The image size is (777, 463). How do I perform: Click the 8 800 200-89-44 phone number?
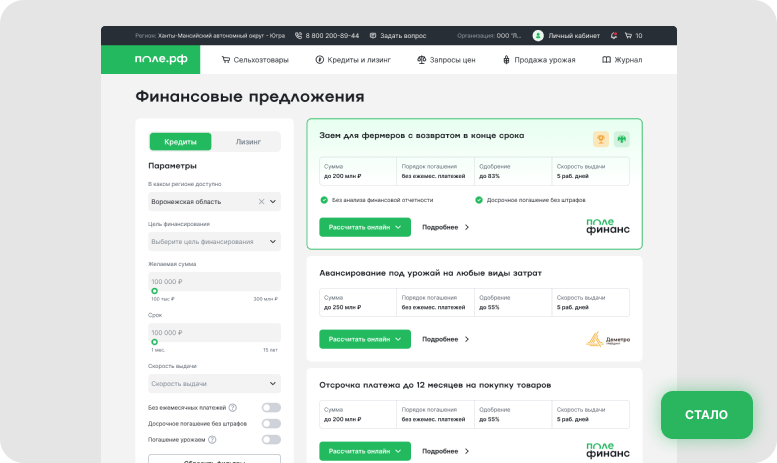click(x=332, y=36)
